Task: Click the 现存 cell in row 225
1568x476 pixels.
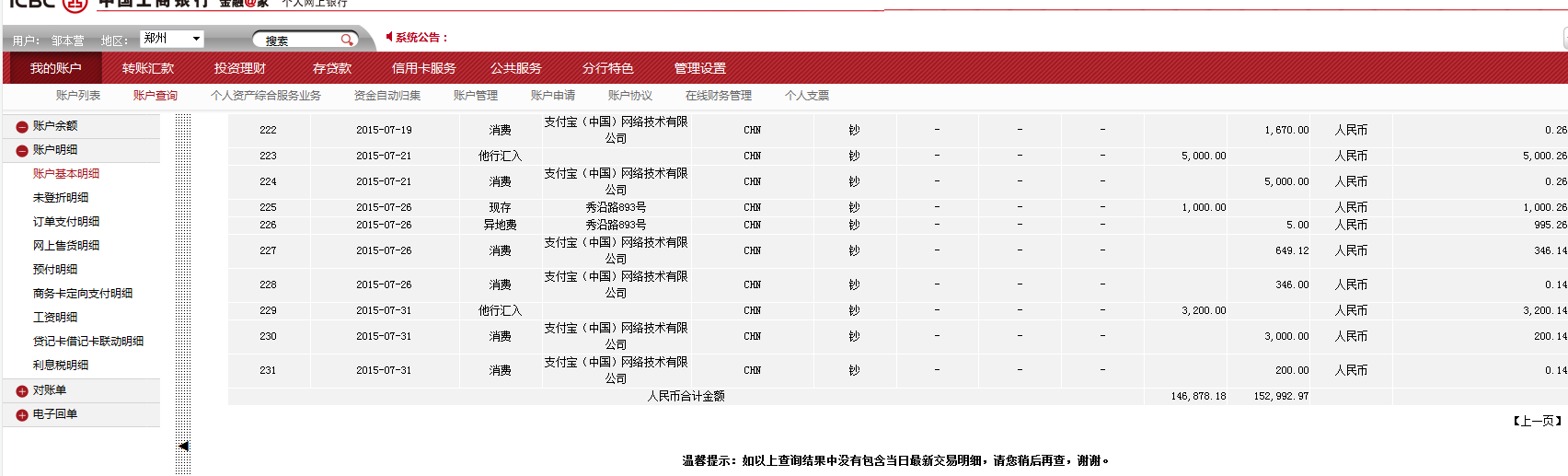Action: 500,207
